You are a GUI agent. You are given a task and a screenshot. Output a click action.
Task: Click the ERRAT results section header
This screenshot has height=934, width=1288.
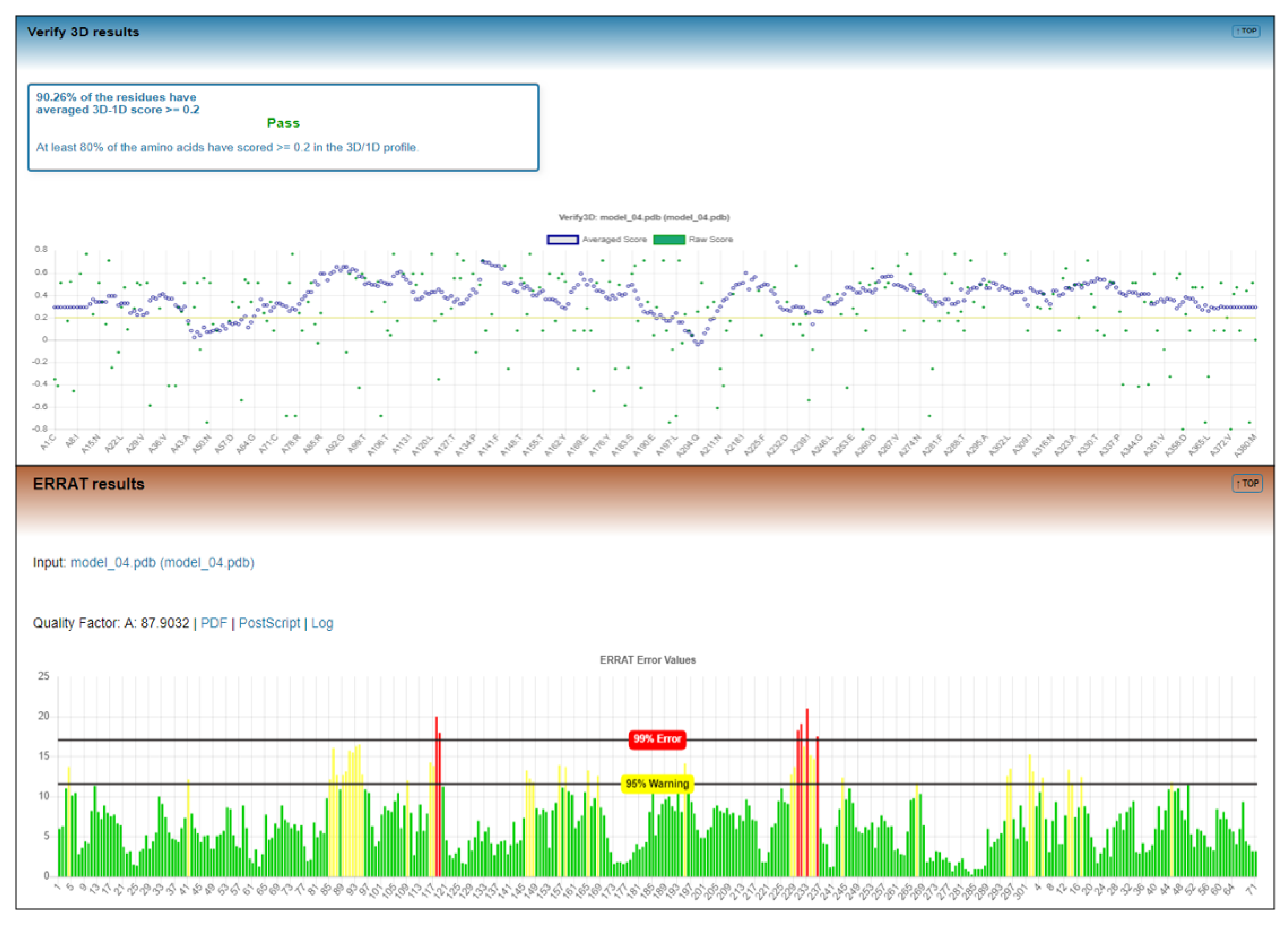pos(89,484)
